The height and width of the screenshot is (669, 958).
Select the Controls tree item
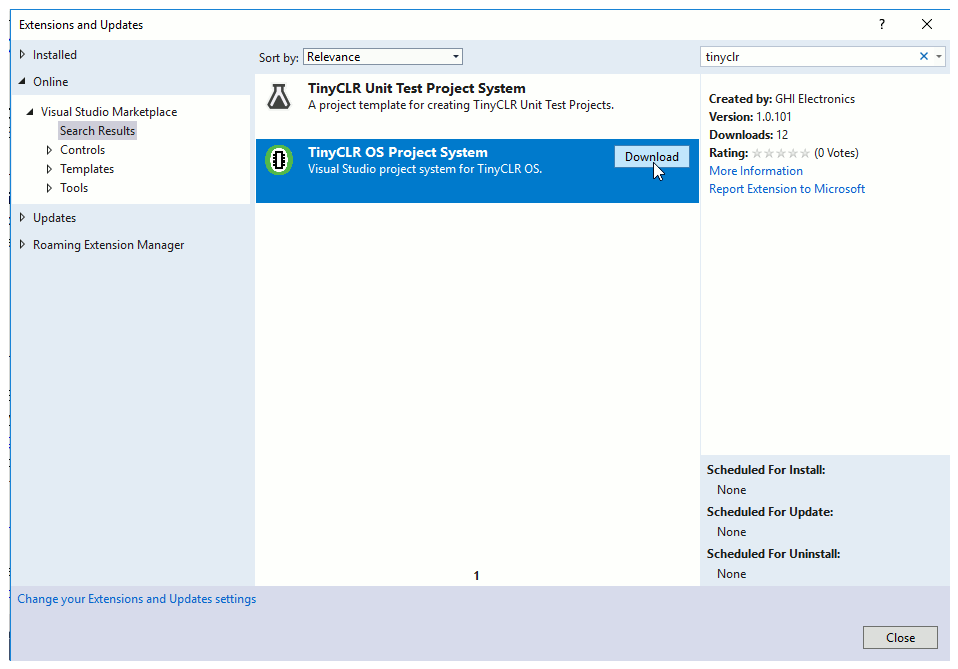pos(82,150)
